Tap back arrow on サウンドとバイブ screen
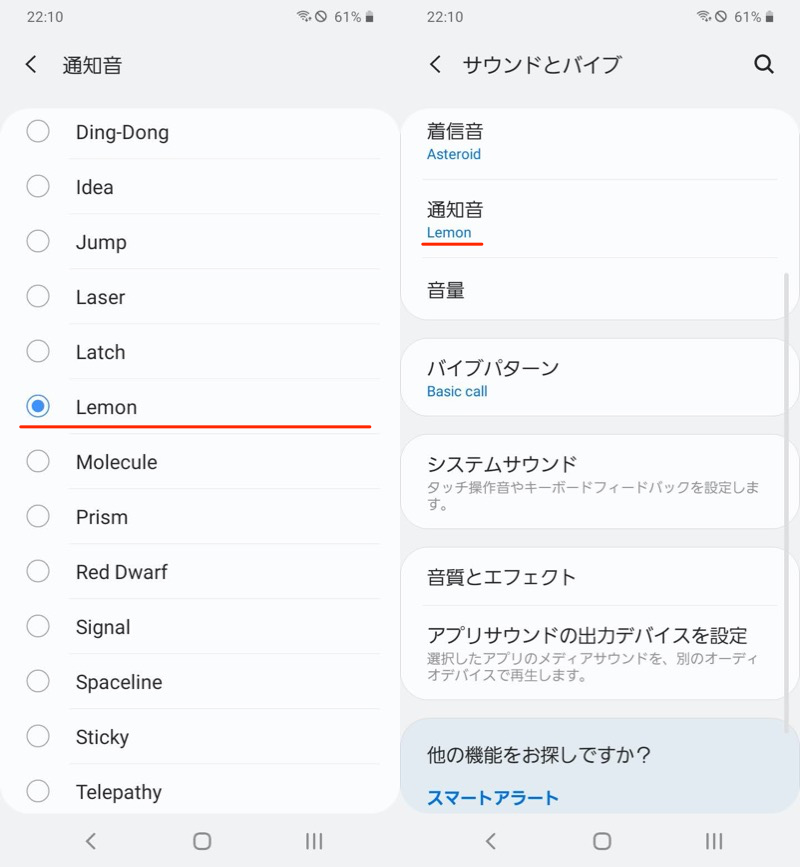The width and height of the screenshot is (800, 867). 435,65
